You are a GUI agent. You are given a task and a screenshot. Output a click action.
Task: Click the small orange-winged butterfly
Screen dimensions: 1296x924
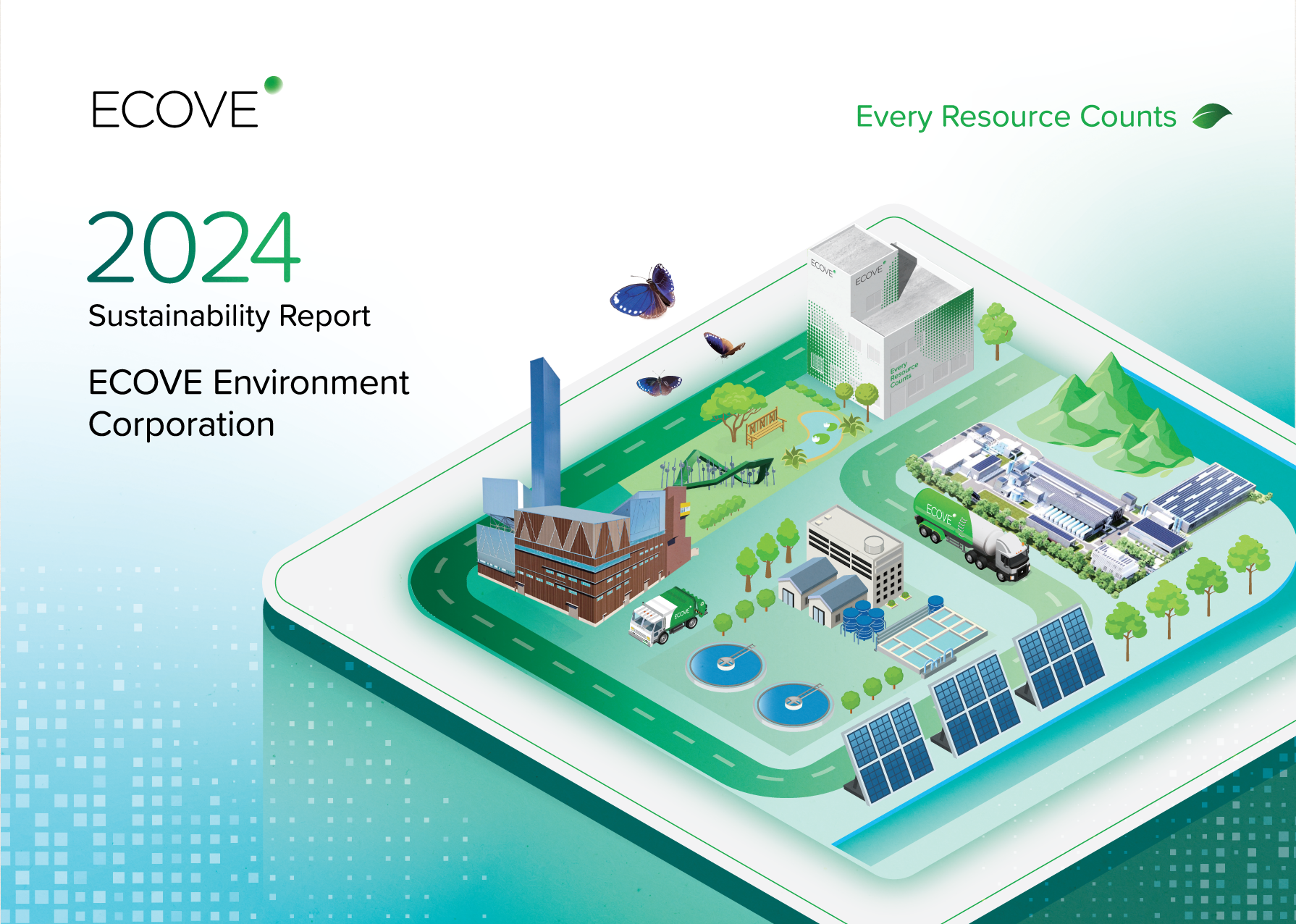[x=723, y=345]
